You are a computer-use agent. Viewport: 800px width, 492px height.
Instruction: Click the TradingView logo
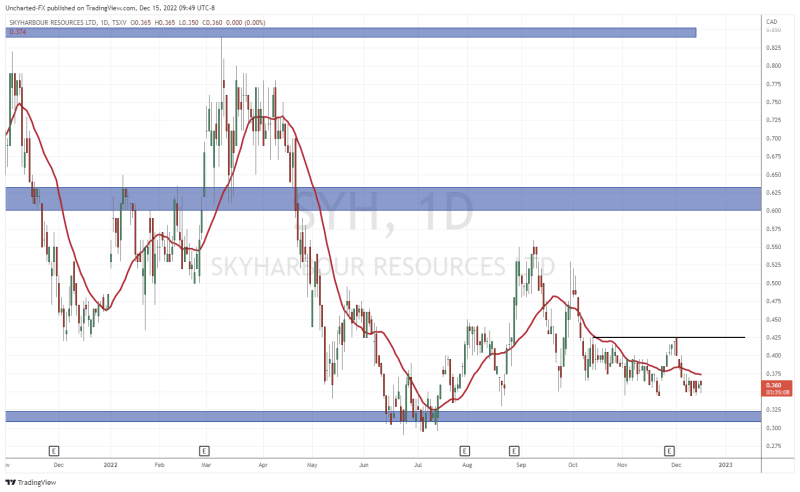pyautogui.click(x=31, y=482)
